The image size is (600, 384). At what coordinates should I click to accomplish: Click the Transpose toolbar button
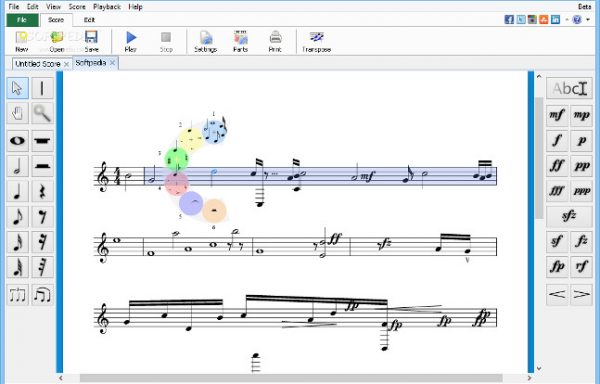pyautogui.click(x=316, y=42)
